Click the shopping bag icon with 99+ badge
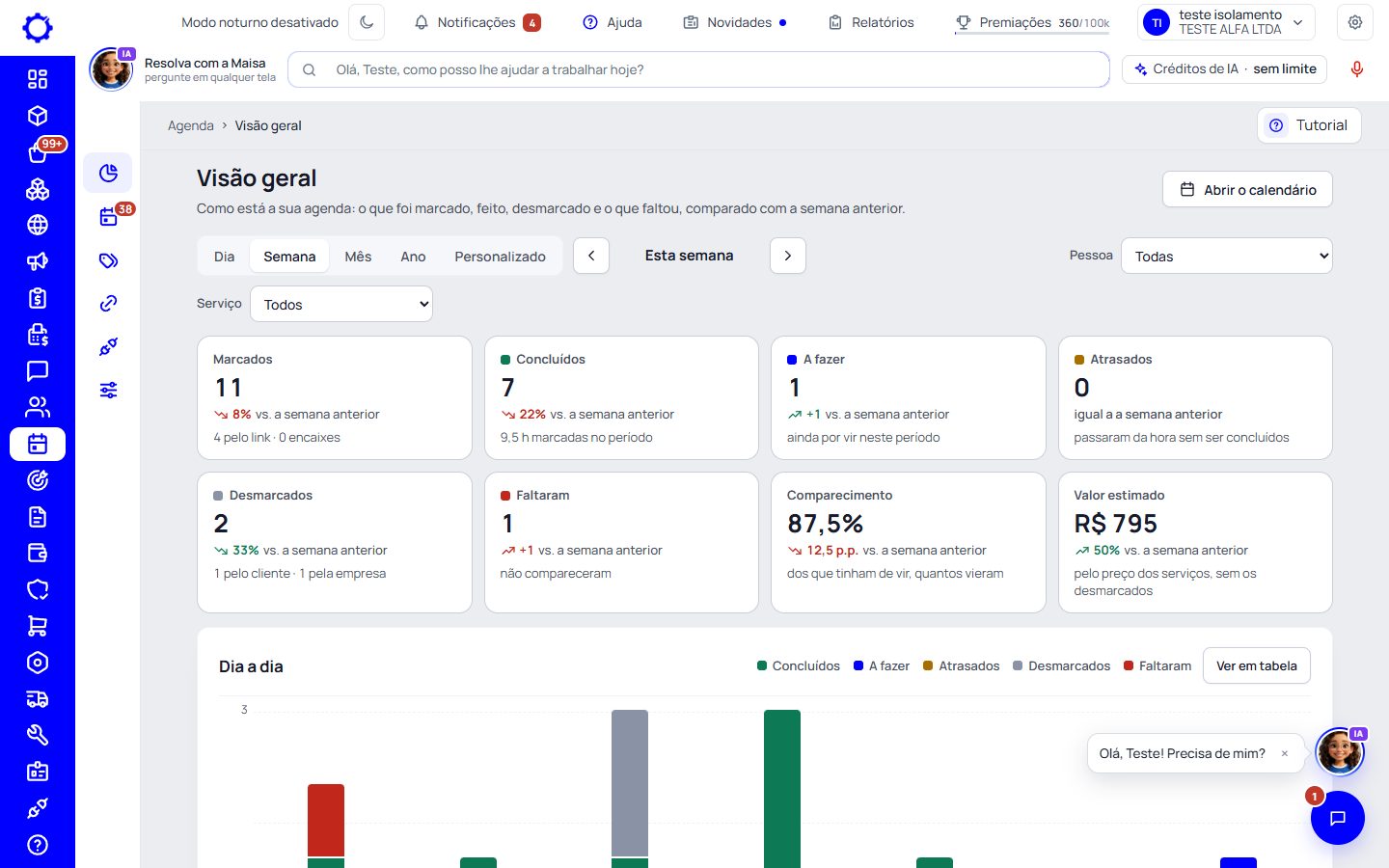Screen dimensions: 1389x868 (38, 152)
